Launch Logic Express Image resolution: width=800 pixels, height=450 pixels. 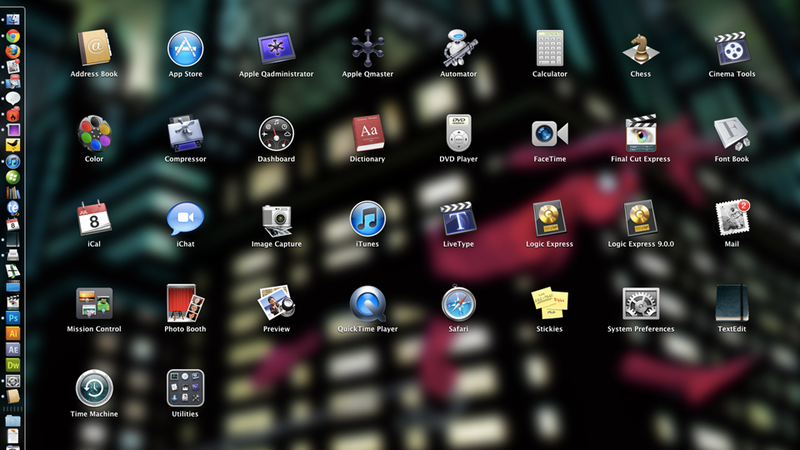(549, 218)
